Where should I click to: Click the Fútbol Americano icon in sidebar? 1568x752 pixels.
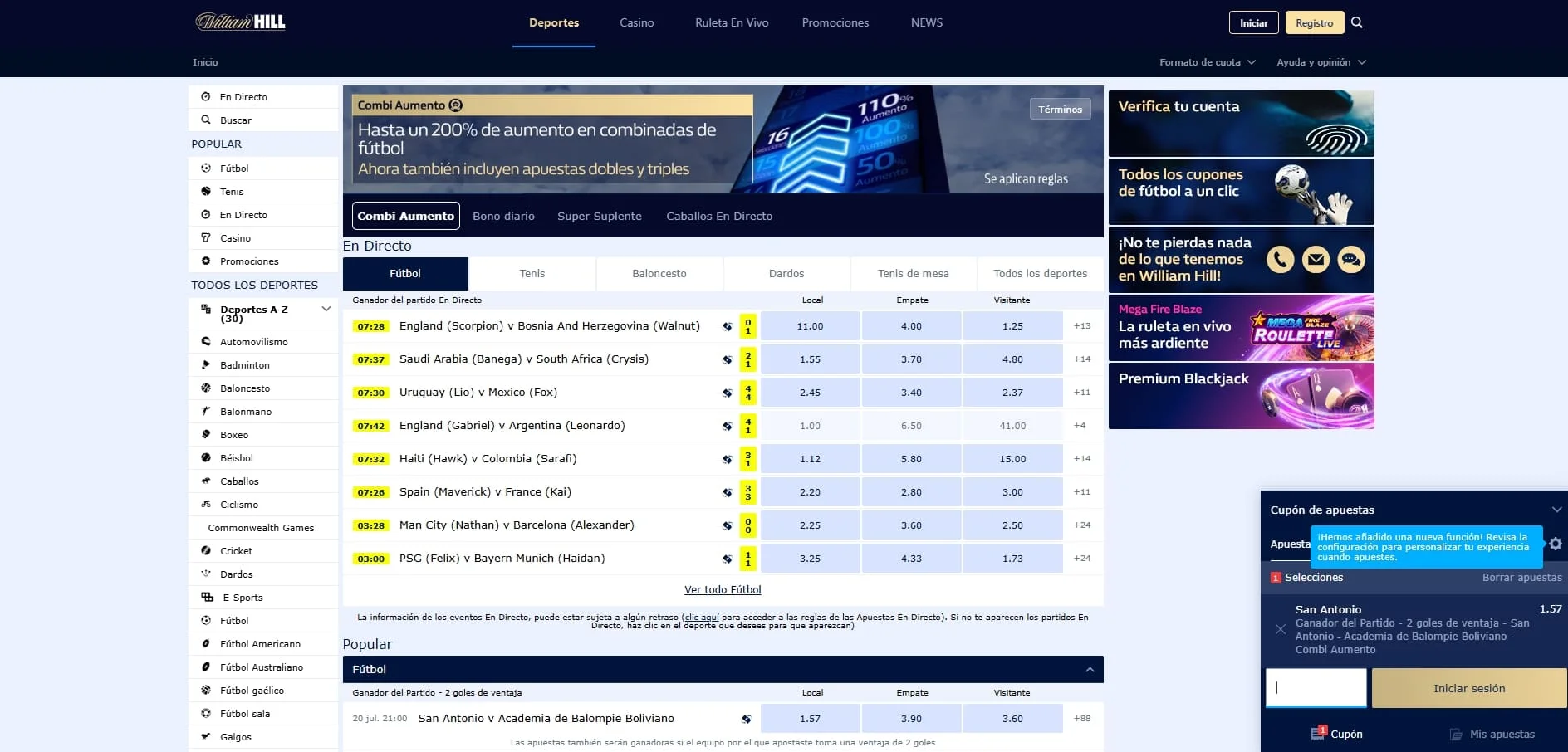click(206, 644)
